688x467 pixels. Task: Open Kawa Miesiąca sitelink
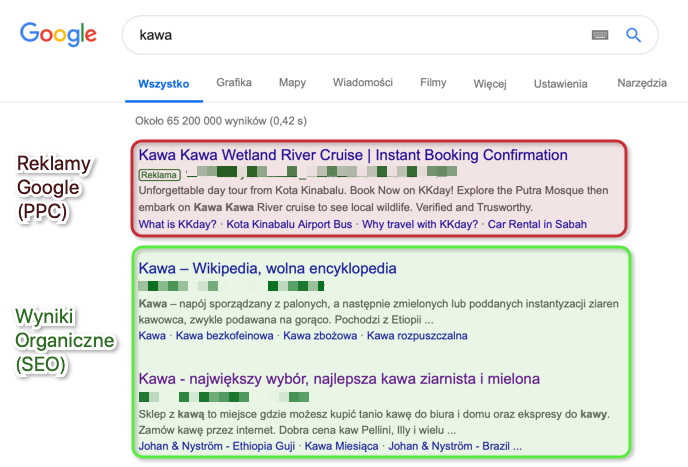[x=341, y=446]
